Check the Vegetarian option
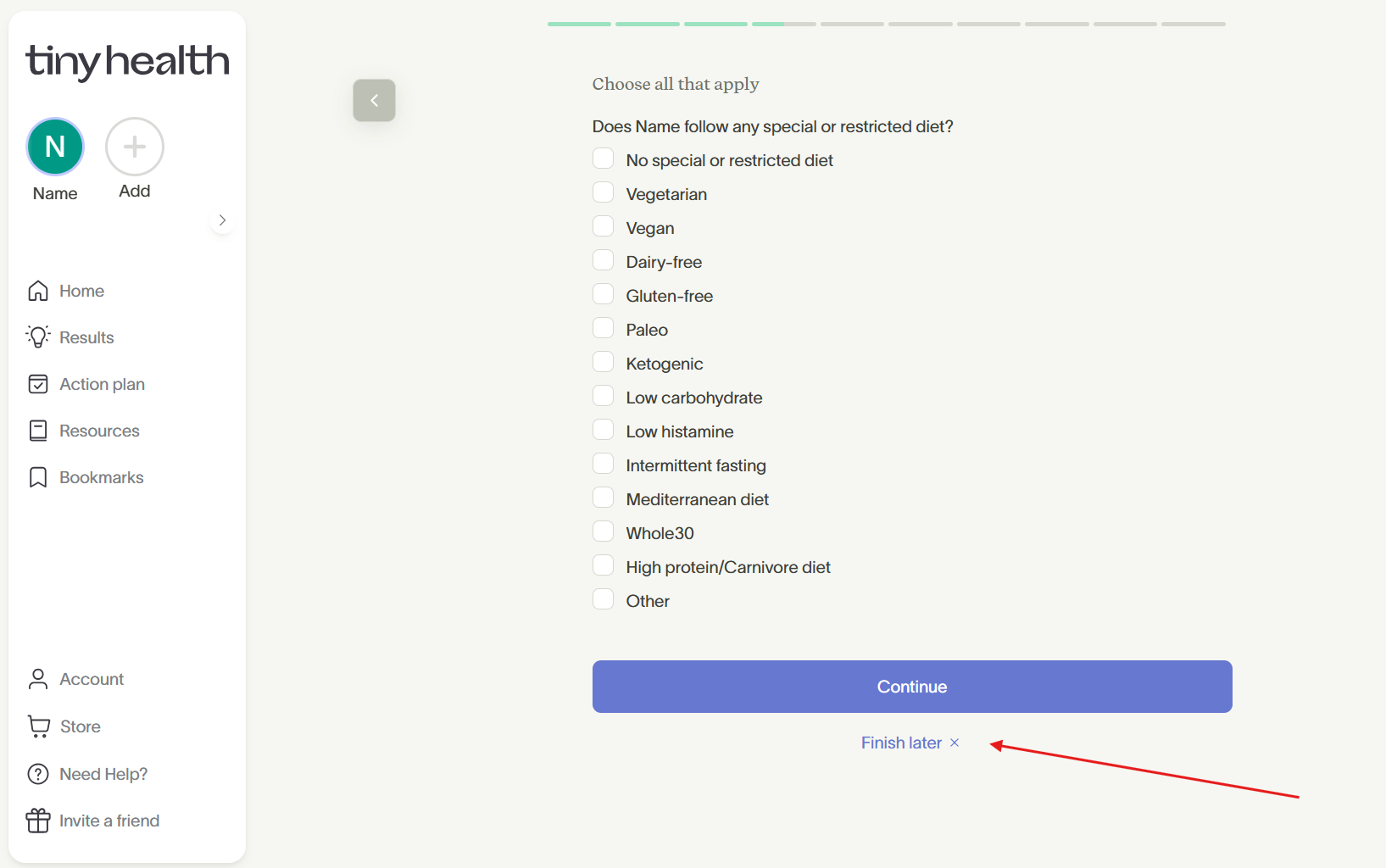Image resolution: width=1386 pixels, height=868 pixels. coord(603,193)
